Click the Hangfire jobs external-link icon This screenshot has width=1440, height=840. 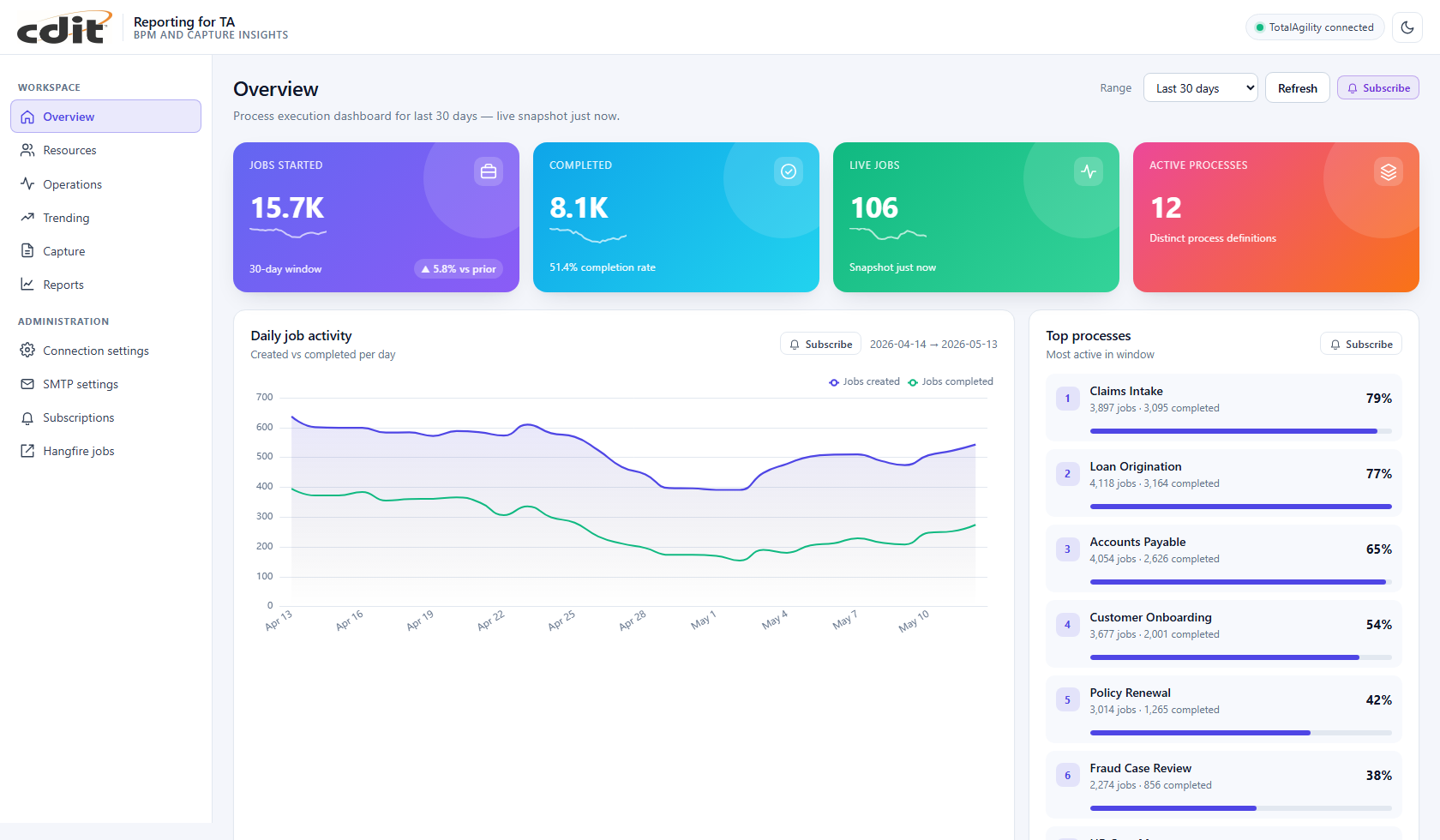[x=27, y=451]
